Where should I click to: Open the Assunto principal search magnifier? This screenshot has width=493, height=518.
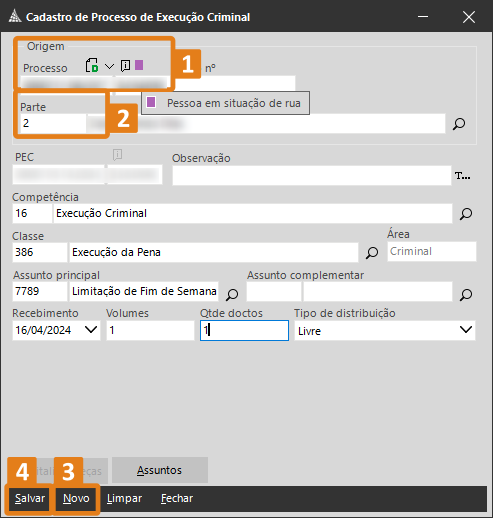[x=232, y=294]
